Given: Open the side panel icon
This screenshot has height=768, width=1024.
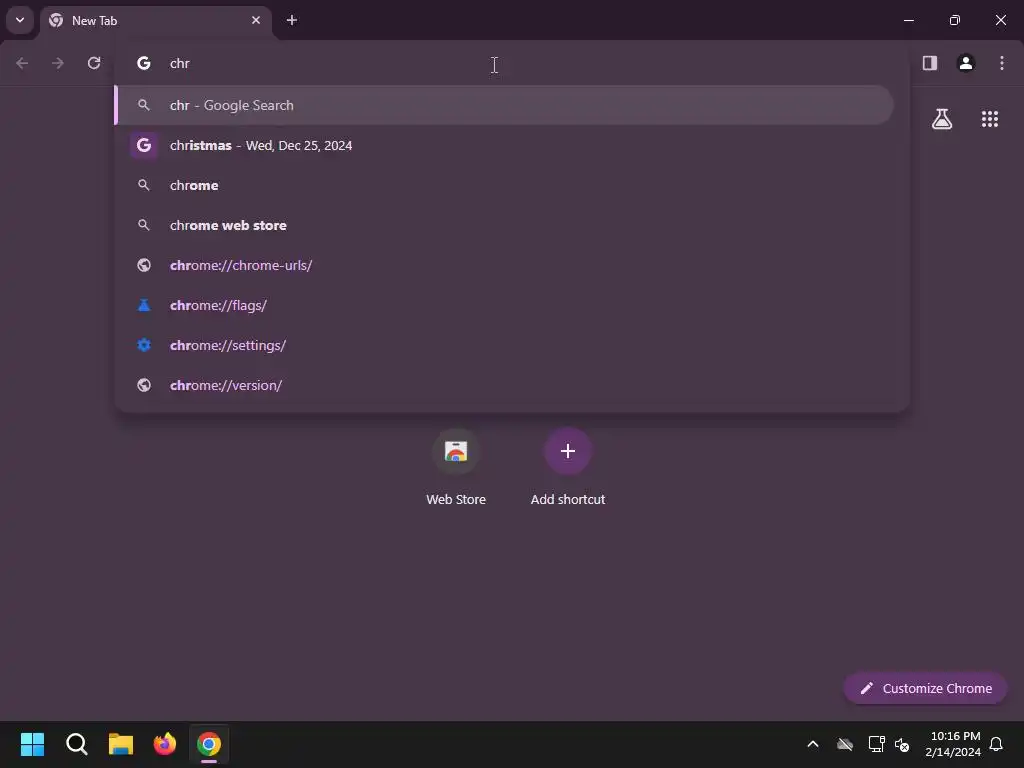Looking at the screenshot, I should 930,63.
